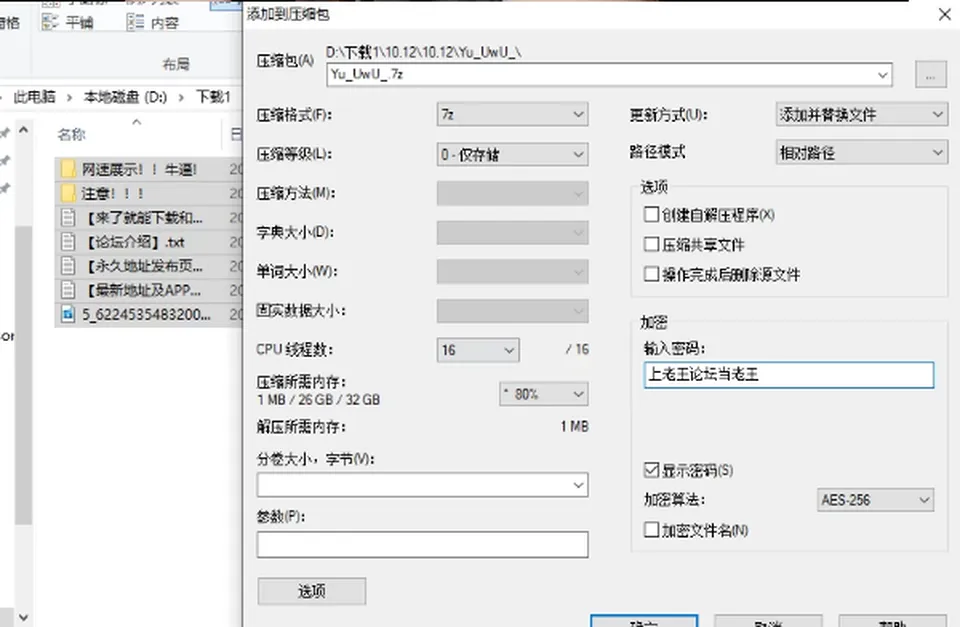The image size is (960, 627).
Task: Enable 压缩共享文件 checkbox
Action: [x=651, y=244]
